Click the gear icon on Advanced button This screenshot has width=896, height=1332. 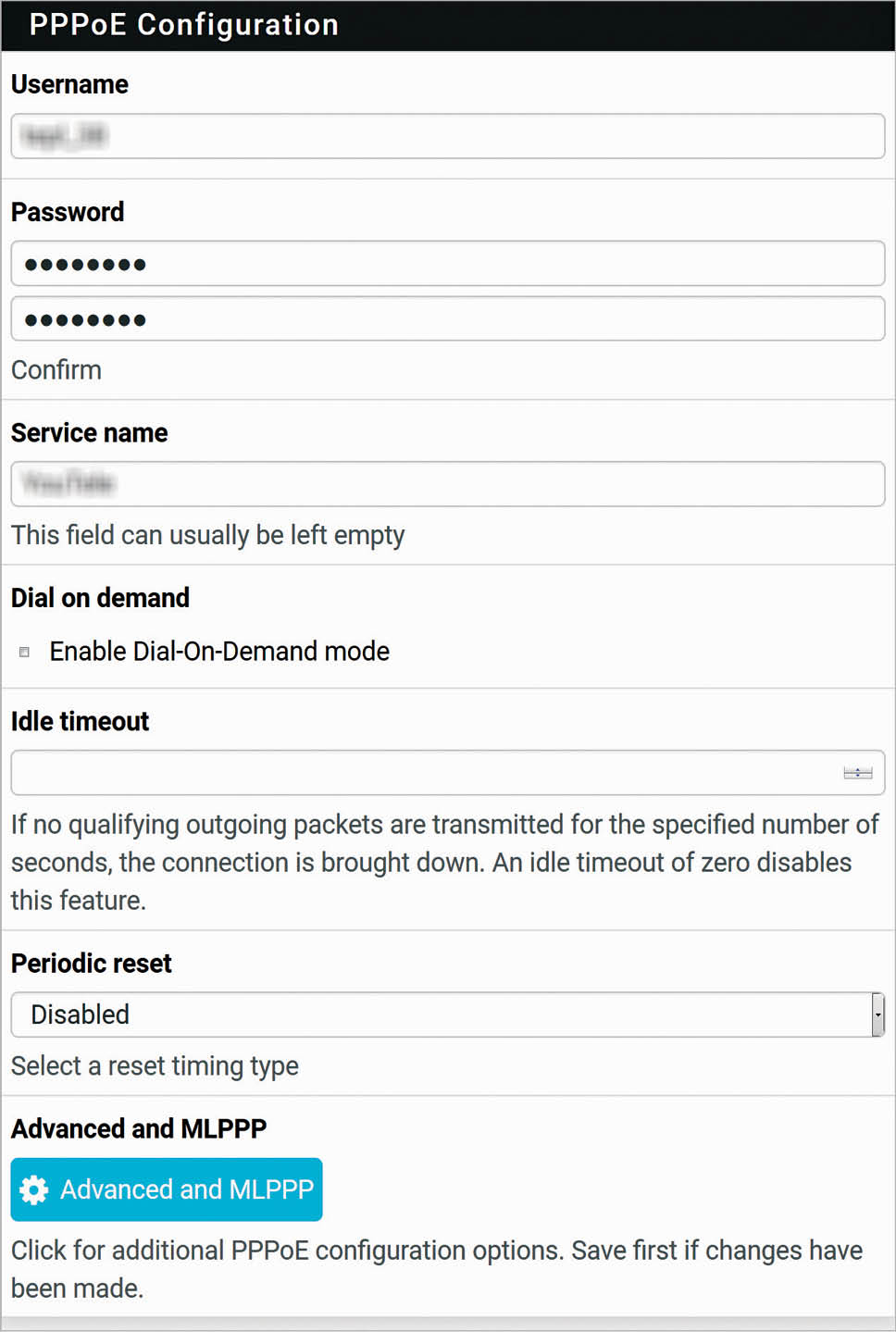click(34, 1189)
